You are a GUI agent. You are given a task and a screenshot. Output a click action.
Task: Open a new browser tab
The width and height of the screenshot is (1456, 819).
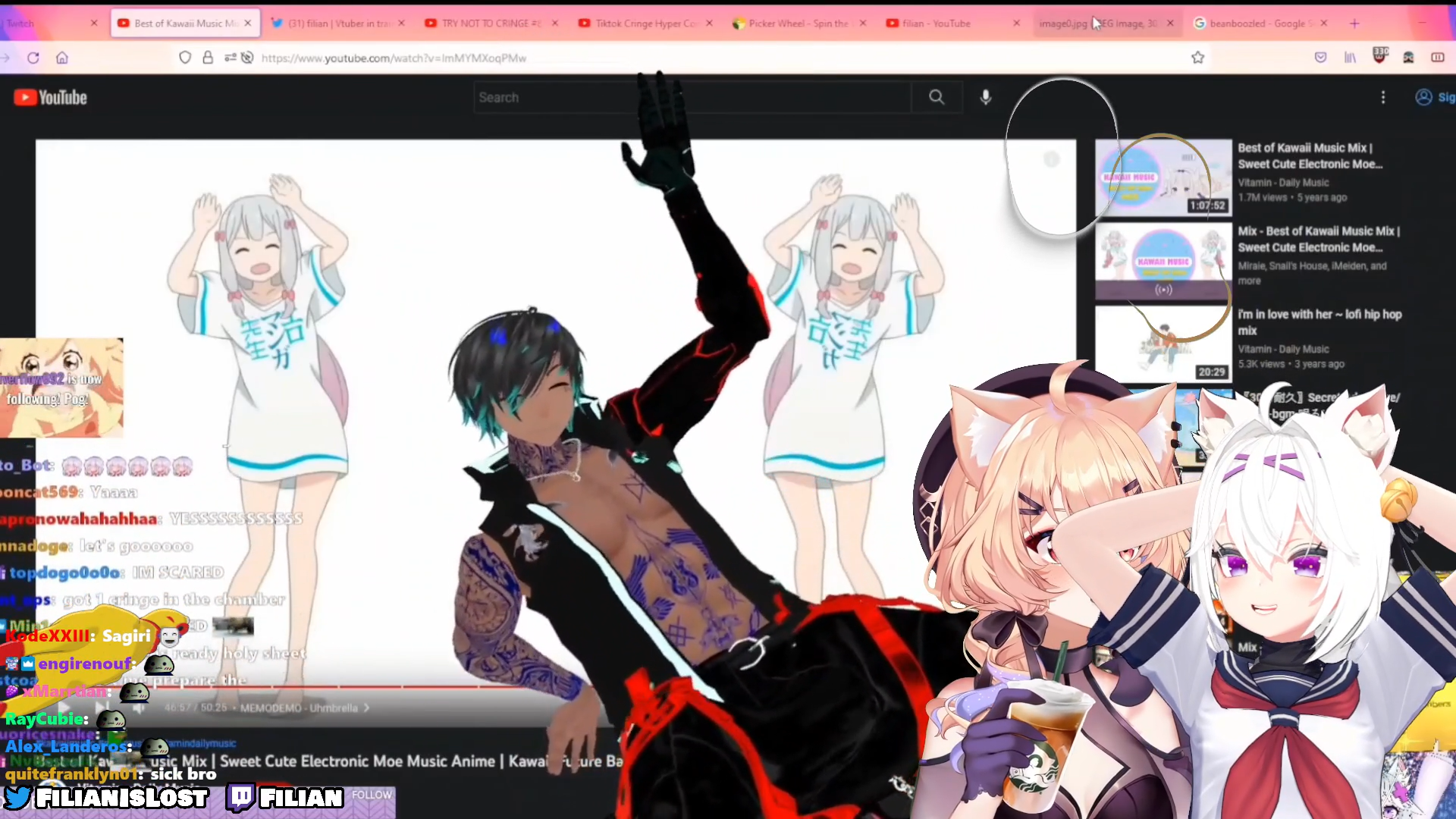pyautogui.click(x=1354, y=24)
